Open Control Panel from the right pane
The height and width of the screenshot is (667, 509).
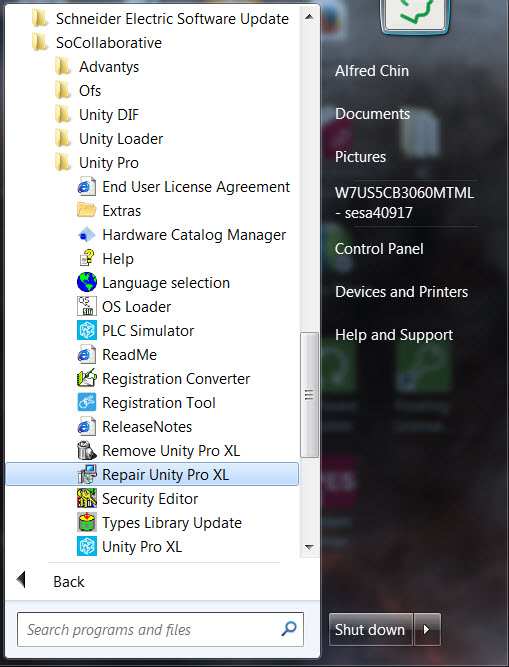[x=379, y=249]
